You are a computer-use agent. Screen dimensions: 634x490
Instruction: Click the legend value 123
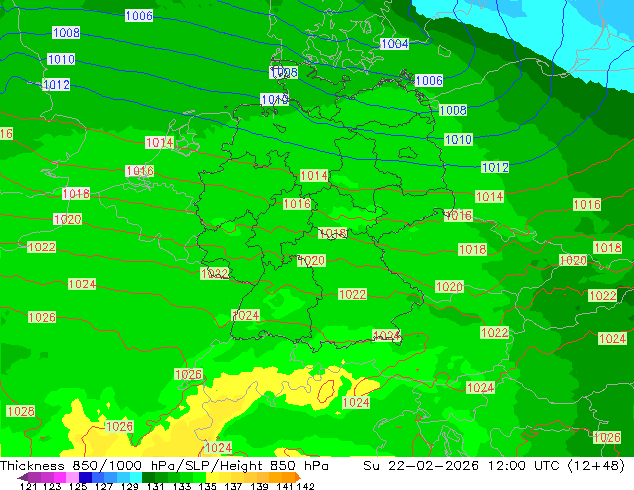(52, 486)
